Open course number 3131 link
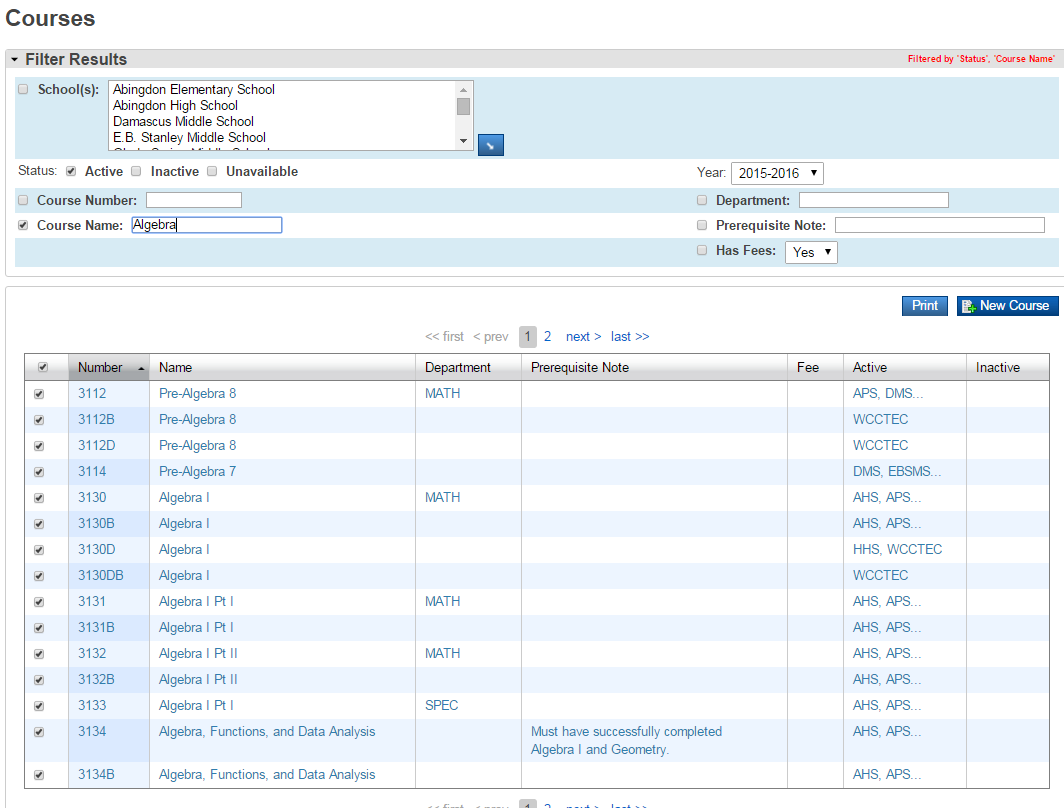1064x808 pixels. [x=92, y=602]
